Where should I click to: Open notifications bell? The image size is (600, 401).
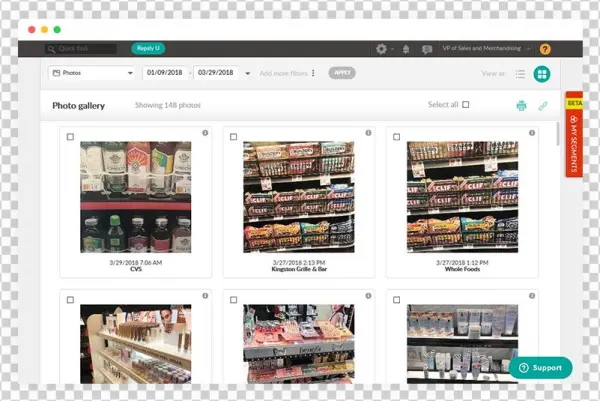406,49
